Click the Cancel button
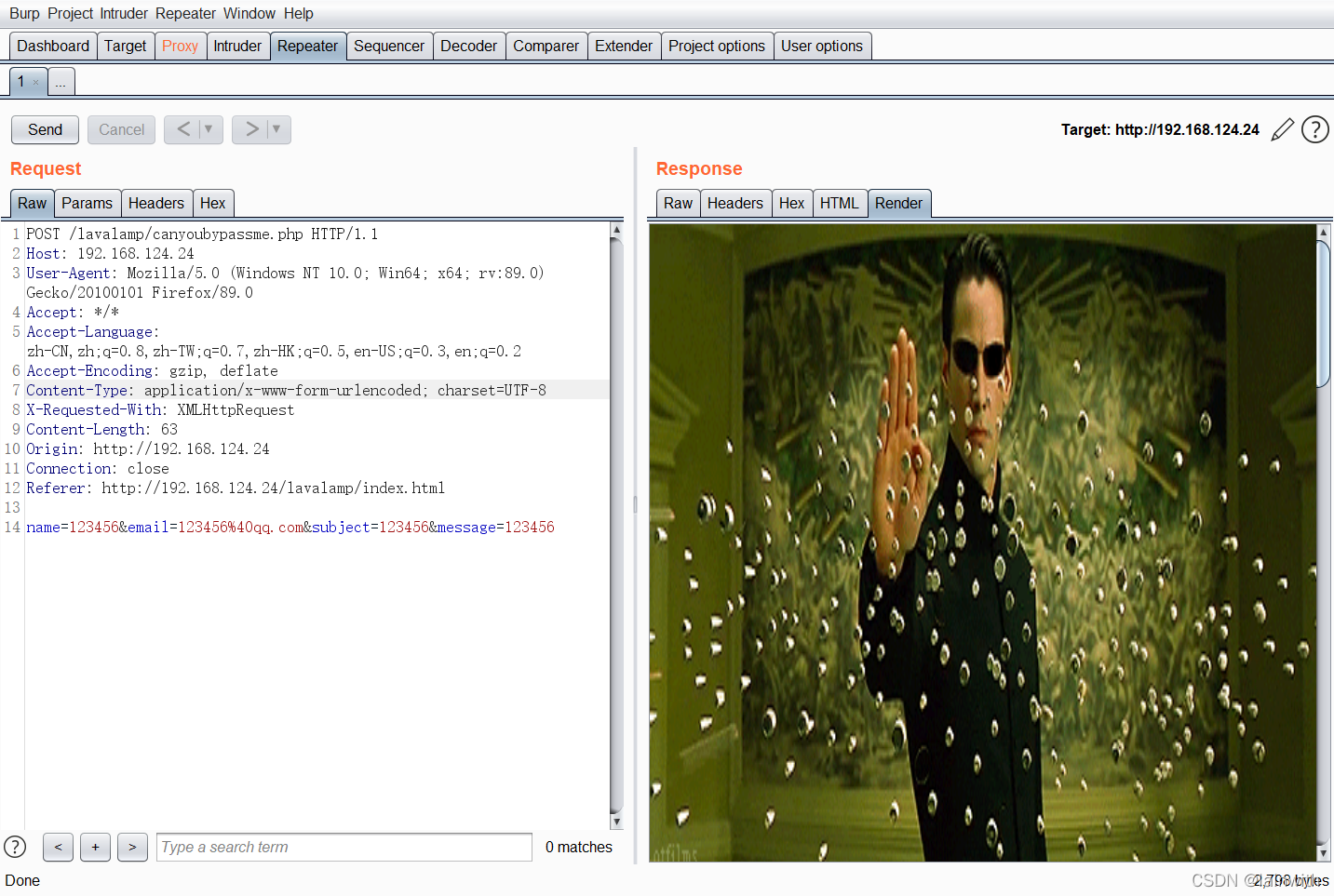Viewport: 1334px width, 896px height. [121, 129]
